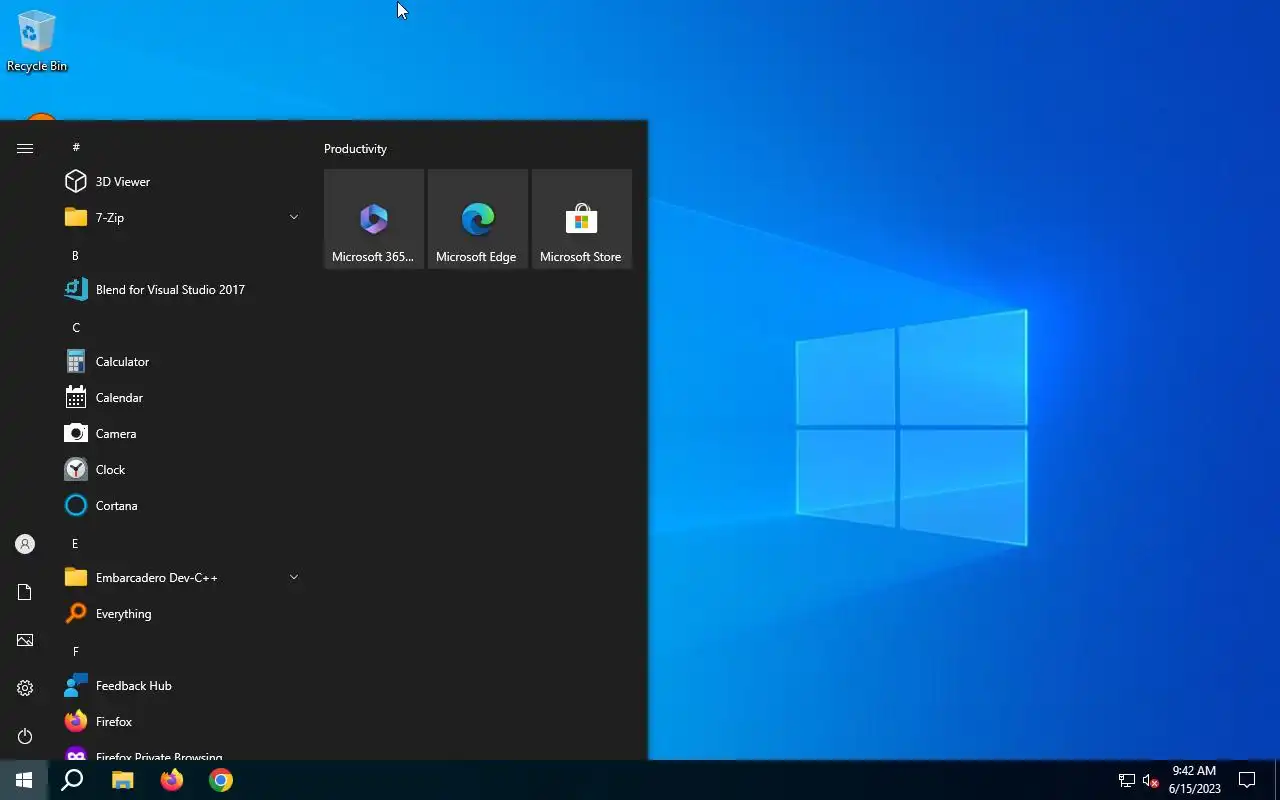Launch the Camera app
The height and width of the screenshot is (800, 1280).
pyautogui.click(x=180, y=433)
